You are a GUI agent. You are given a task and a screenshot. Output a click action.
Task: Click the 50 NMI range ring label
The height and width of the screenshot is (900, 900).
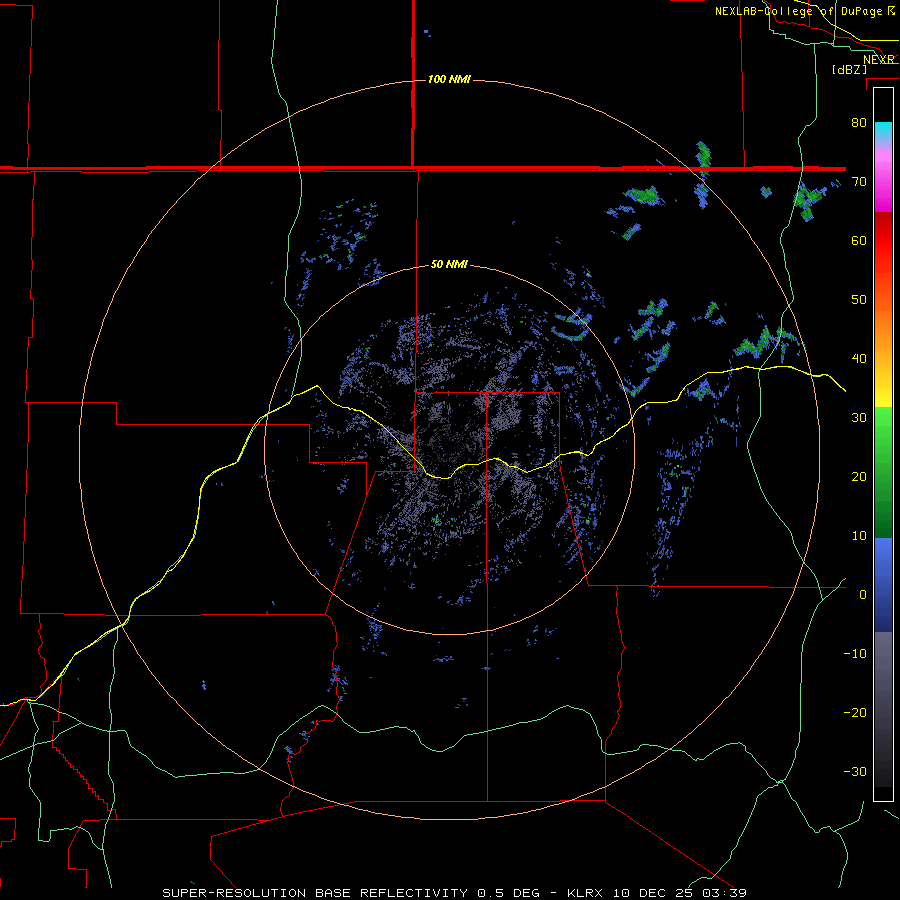click(x=449, y=265)
